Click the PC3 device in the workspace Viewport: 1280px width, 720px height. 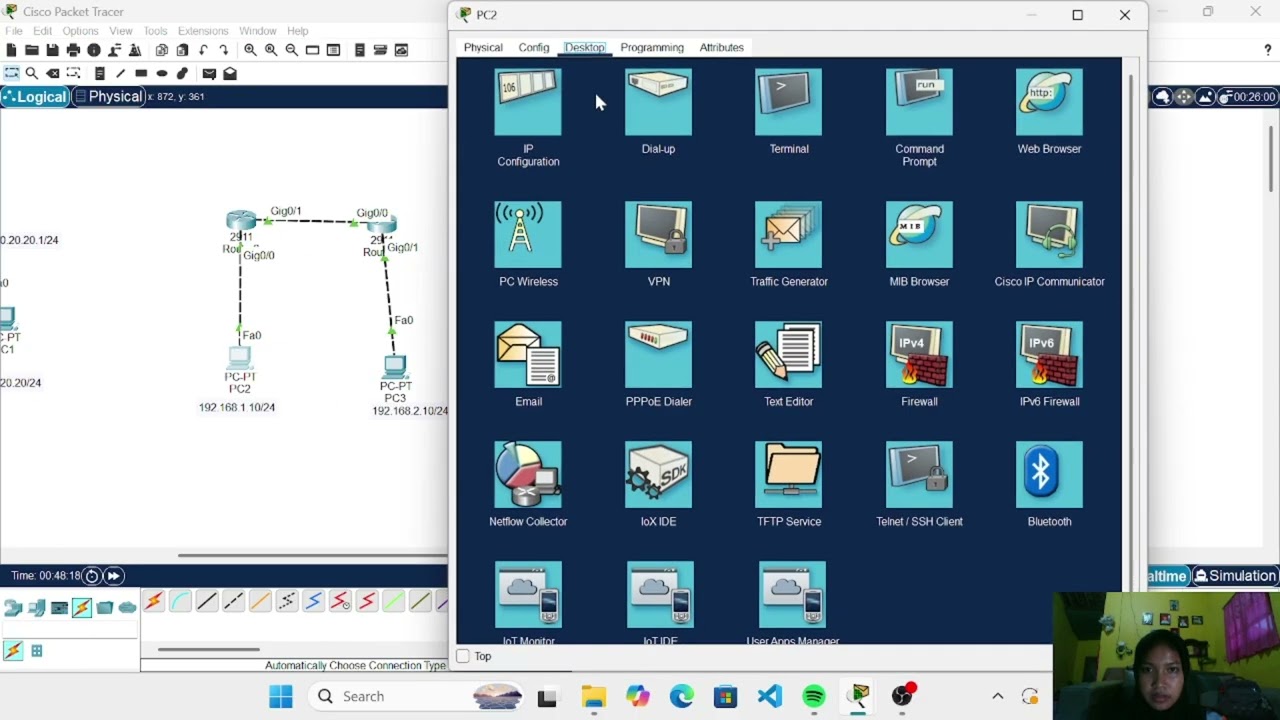coord(395,367)
